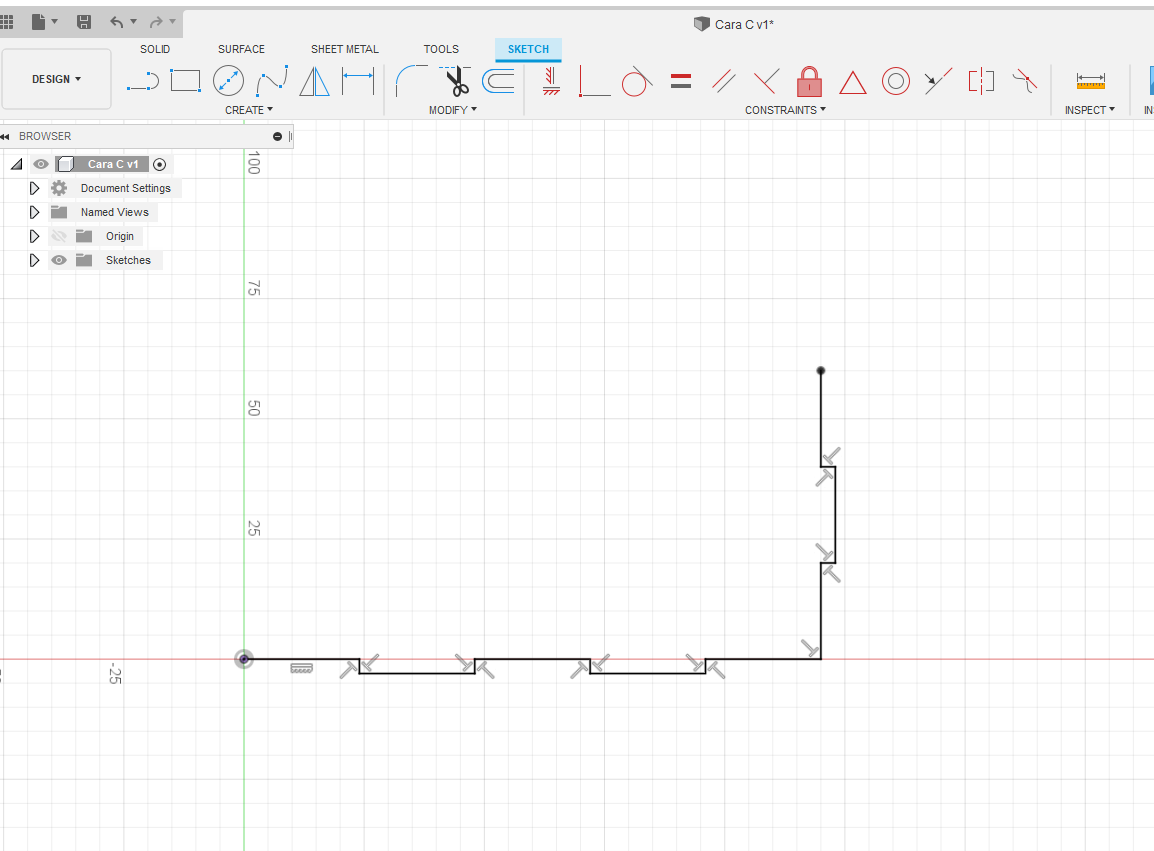The width and height of the screenshot is (1154, 851).
Task: Click the Measure ruler icon
Action: (x=1090, y=81)
